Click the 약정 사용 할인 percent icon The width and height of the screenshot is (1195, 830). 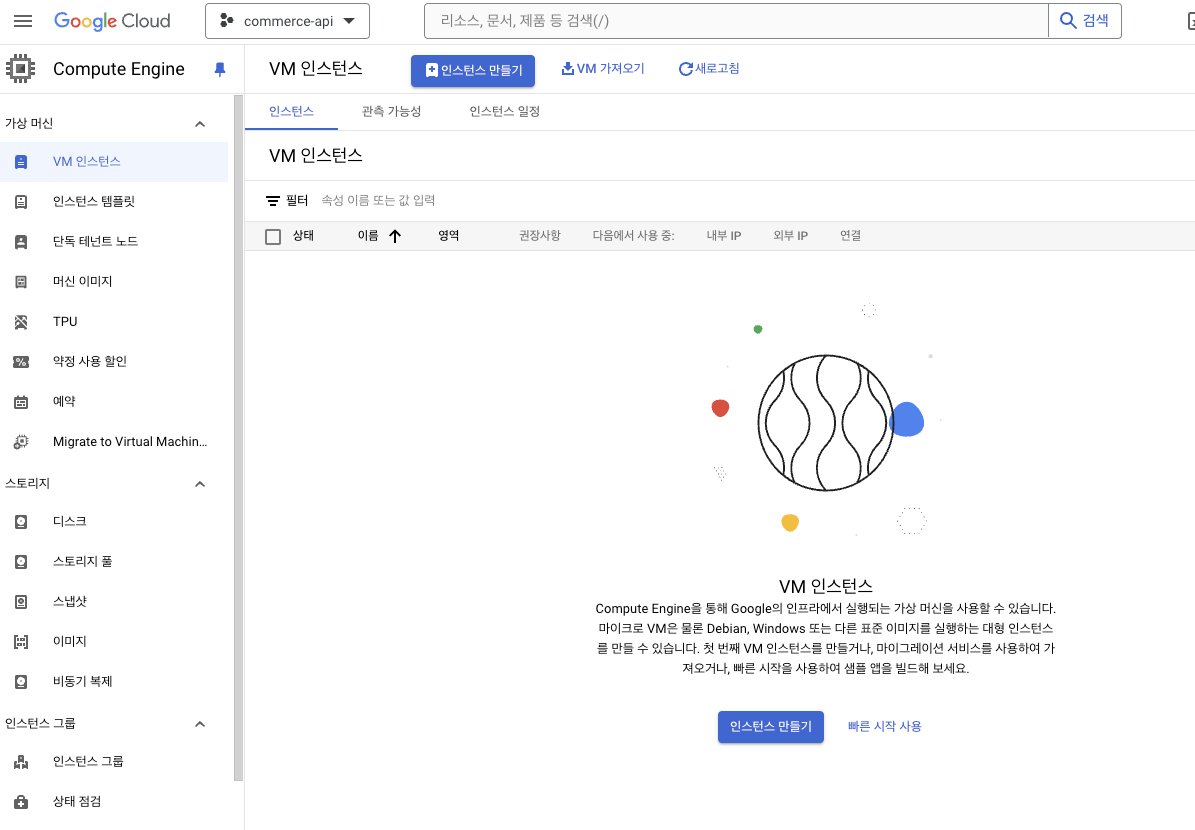click(x=21, y=361)
